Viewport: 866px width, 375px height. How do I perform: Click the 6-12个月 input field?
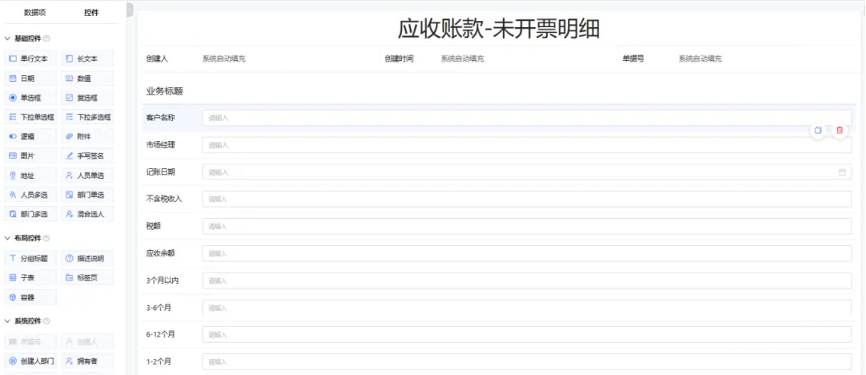(x=526, y=334)
